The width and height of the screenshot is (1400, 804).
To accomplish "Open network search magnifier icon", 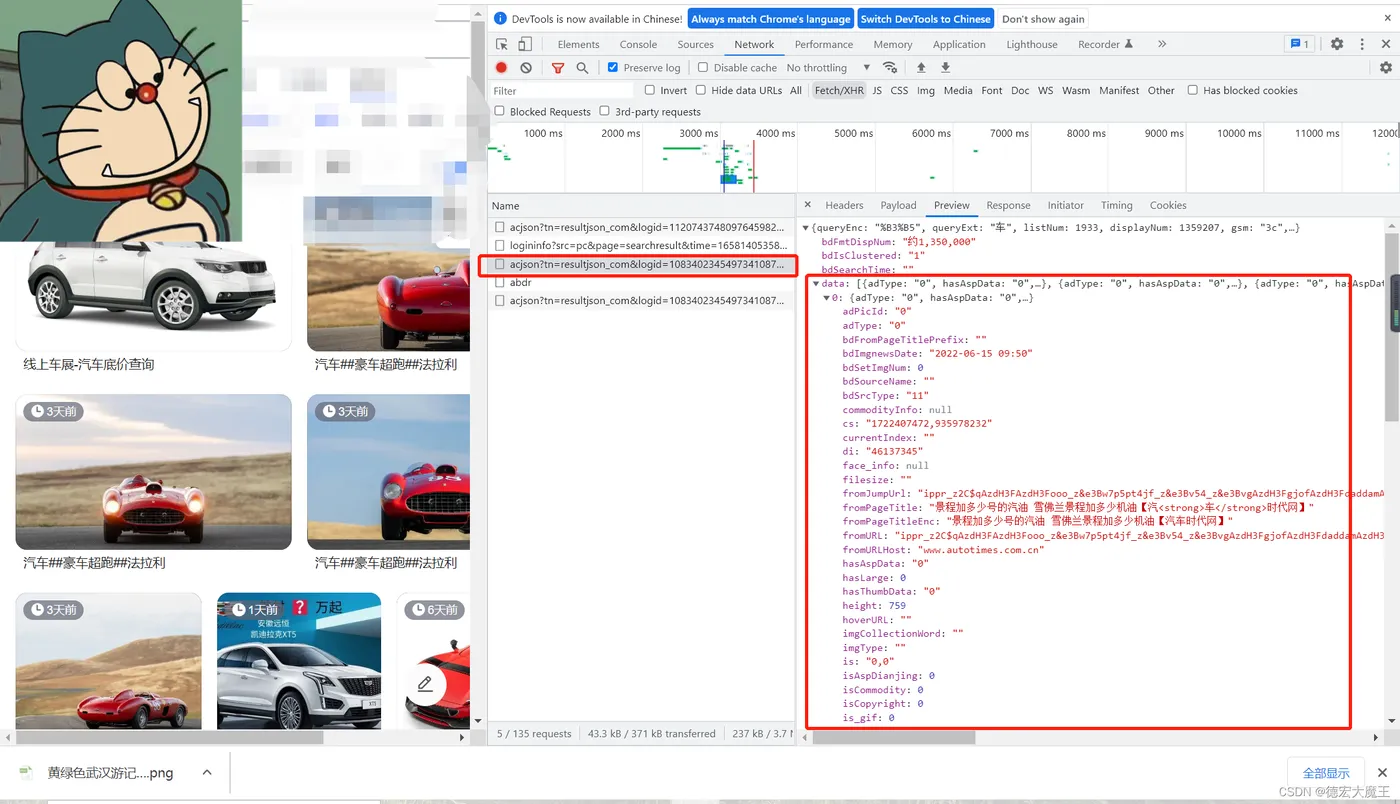I will (582, 68).
